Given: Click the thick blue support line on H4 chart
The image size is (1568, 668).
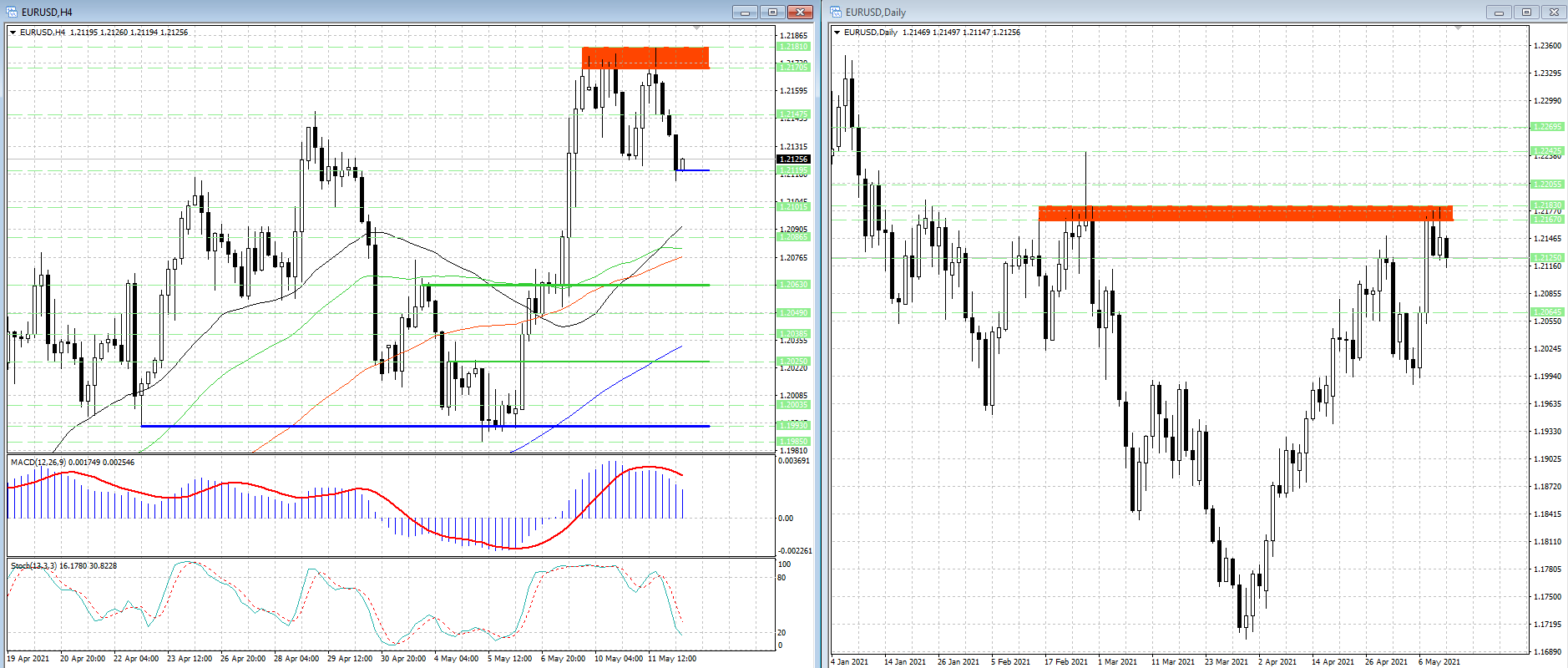Looking at the screenshot, I should [417, 426].
